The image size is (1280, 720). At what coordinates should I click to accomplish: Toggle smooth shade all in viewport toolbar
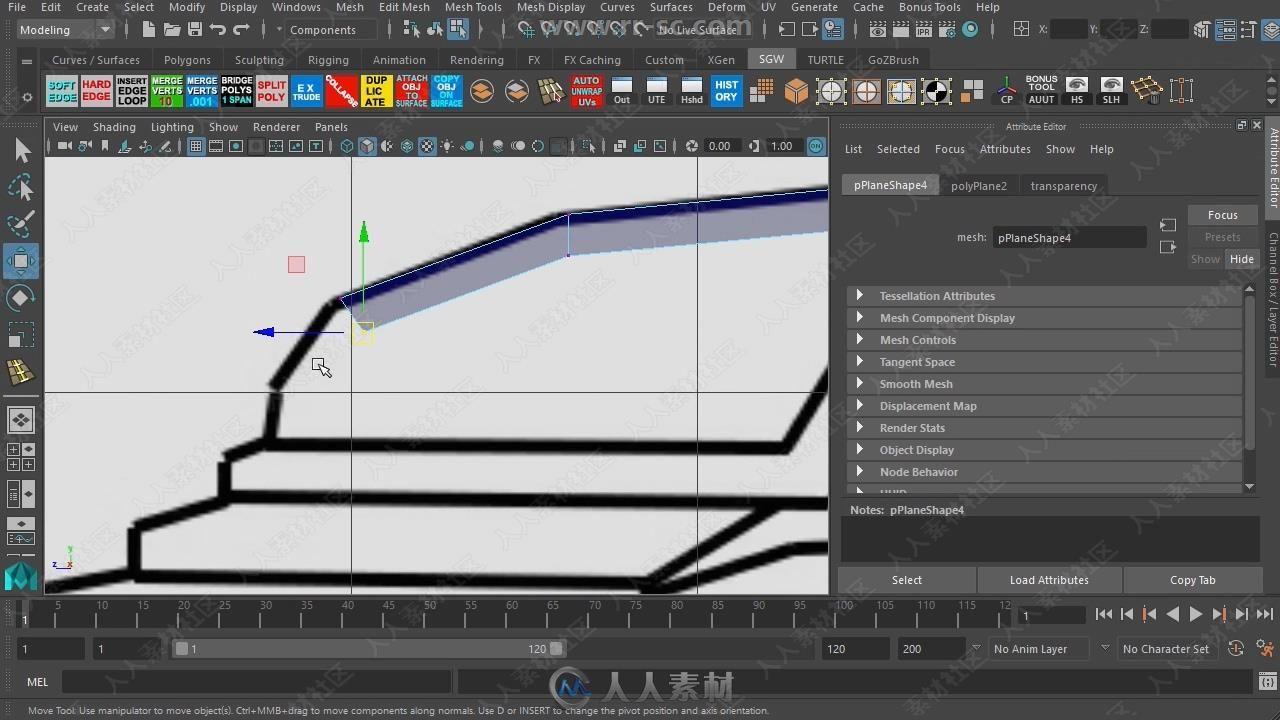click(x=367, y=146)
